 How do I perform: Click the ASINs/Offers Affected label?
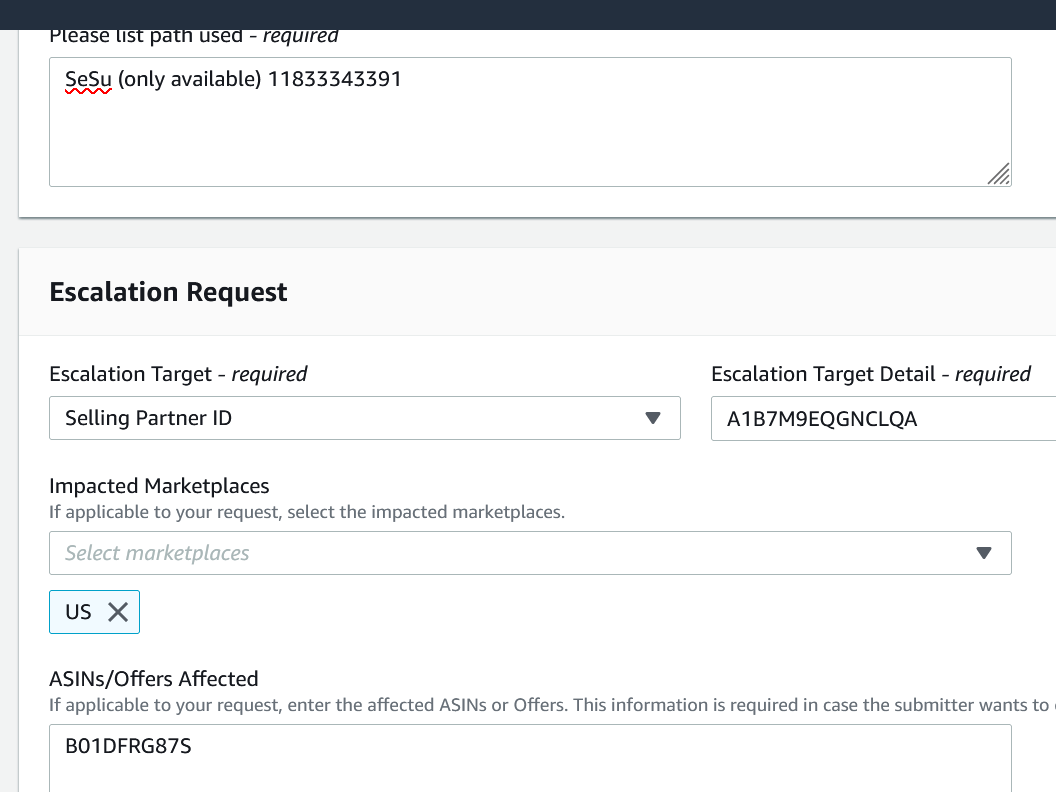click(153, 678)
